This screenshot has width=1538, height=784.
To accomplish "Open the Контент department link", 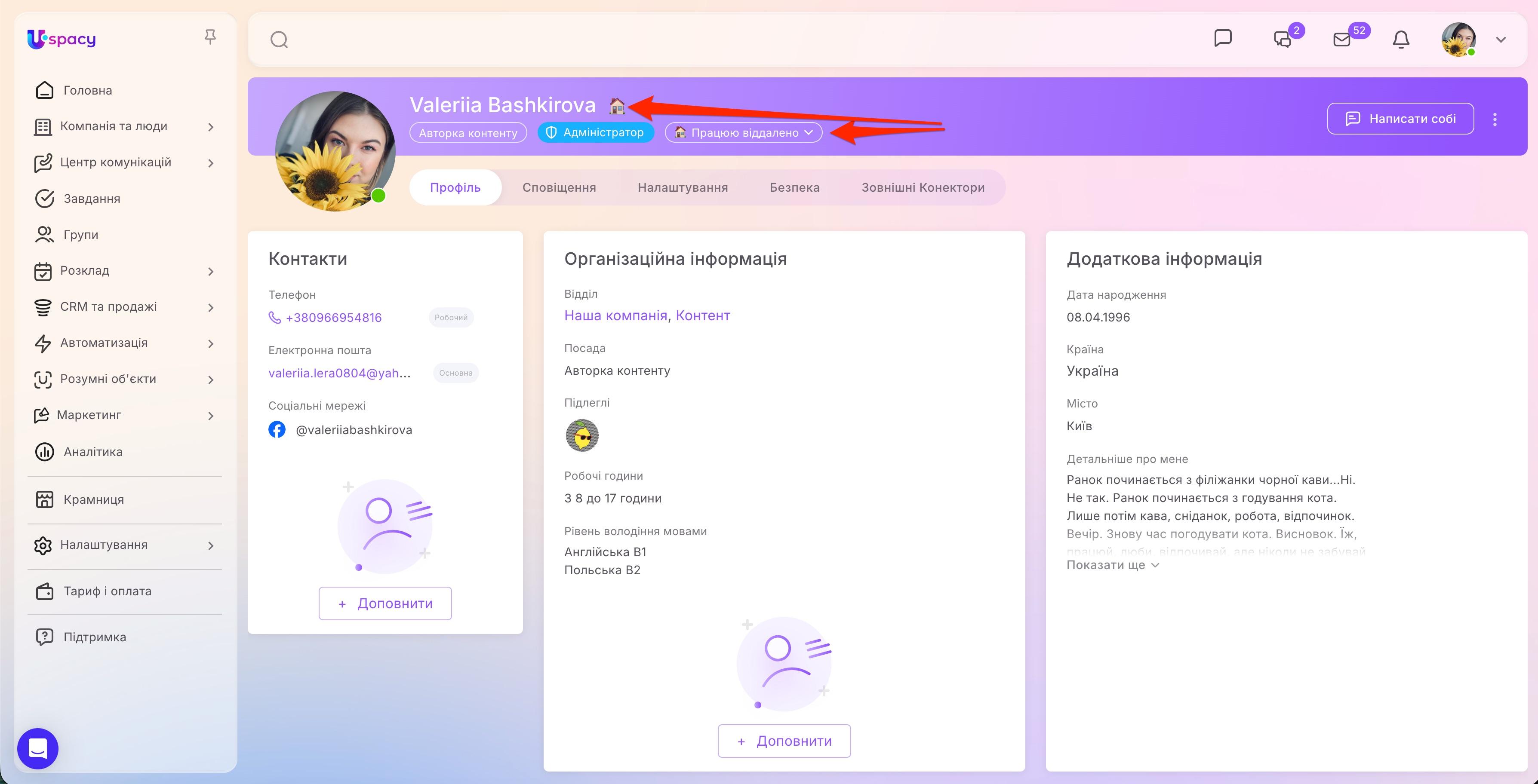I will [x=702, y=315].
